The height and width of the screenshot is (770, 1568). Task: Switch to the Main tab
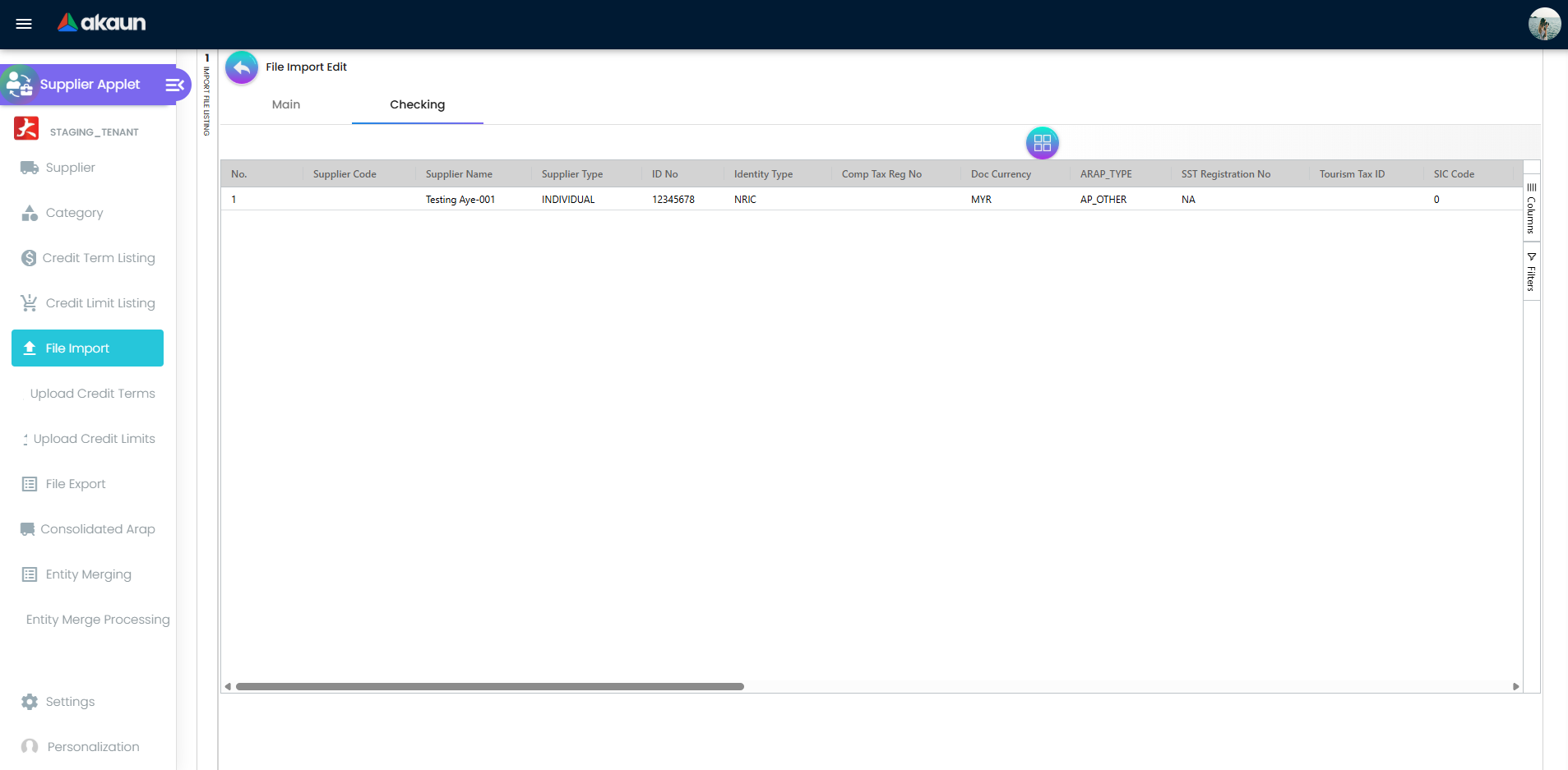pyautogui.click(x=285, y=105)
